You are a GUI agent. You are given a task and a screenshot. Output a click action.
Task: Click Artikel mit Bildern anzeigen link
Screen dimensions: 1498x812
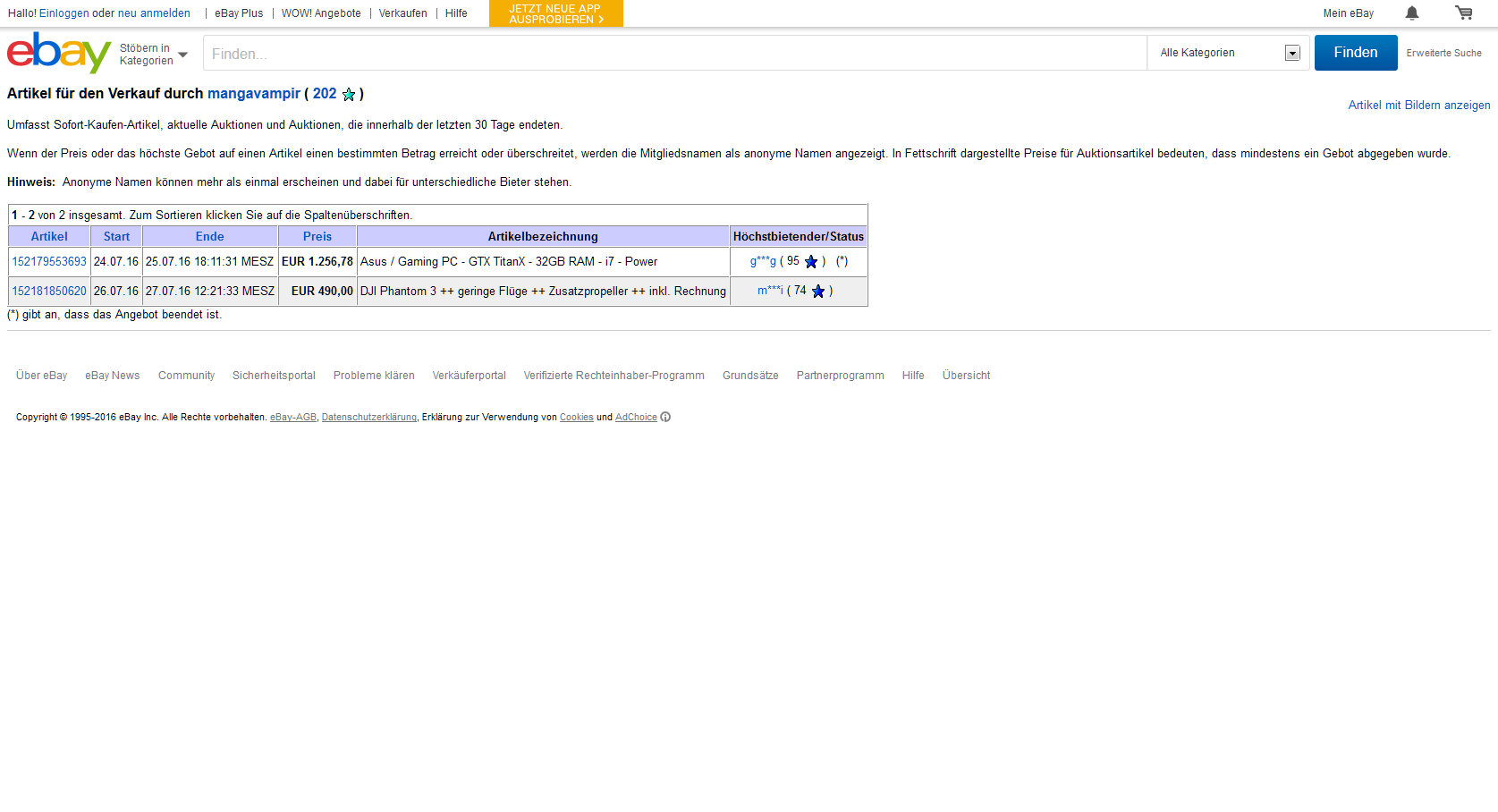point(1418,105)
